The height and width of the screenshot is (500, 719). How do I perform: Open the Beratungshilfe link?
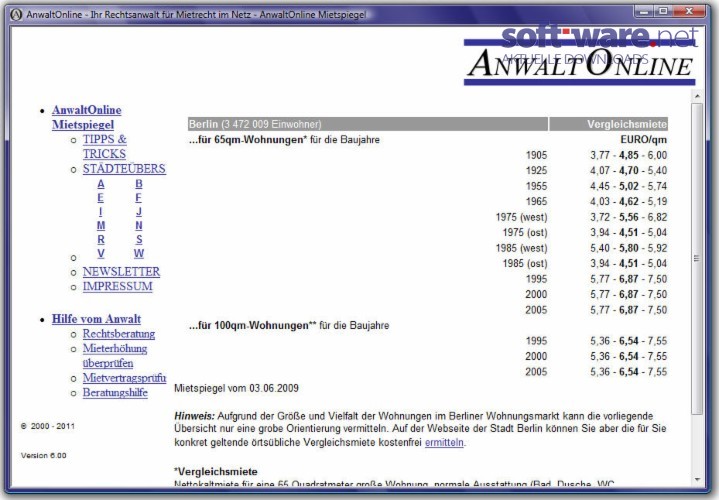pyautogui.click(x=115, y=393)
